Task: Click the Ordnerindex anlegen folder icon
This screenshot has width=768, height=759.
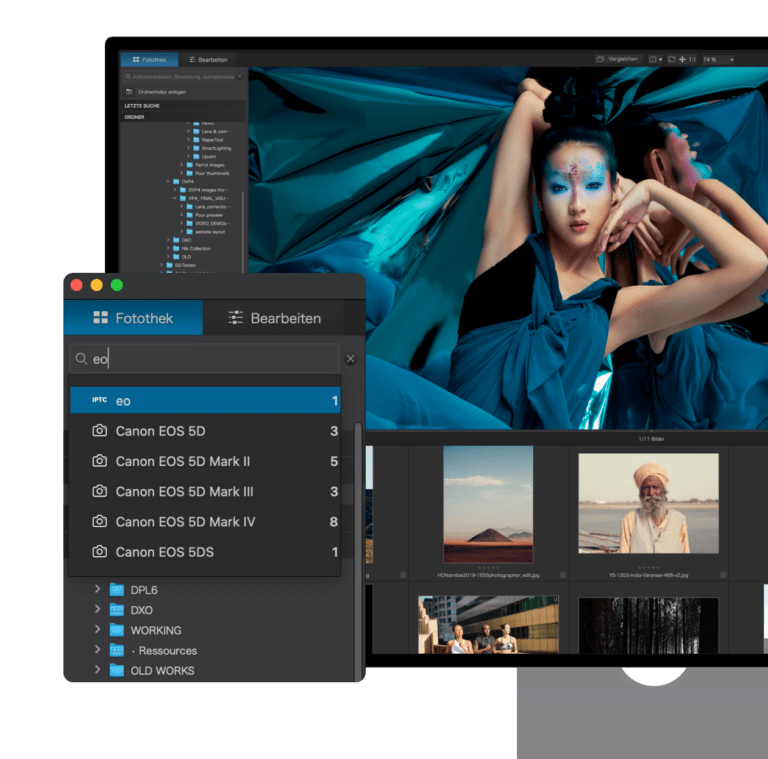Action: point(129,91)
